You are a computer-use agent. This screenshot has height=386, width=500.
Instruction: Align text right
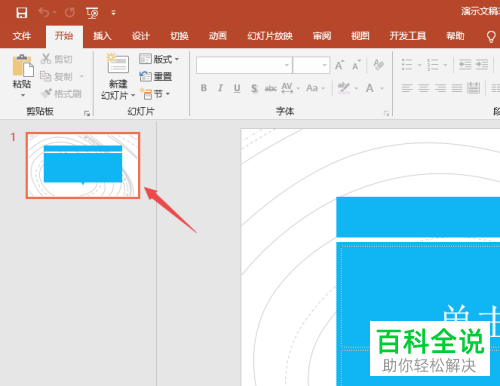click(x=440, y=88)
